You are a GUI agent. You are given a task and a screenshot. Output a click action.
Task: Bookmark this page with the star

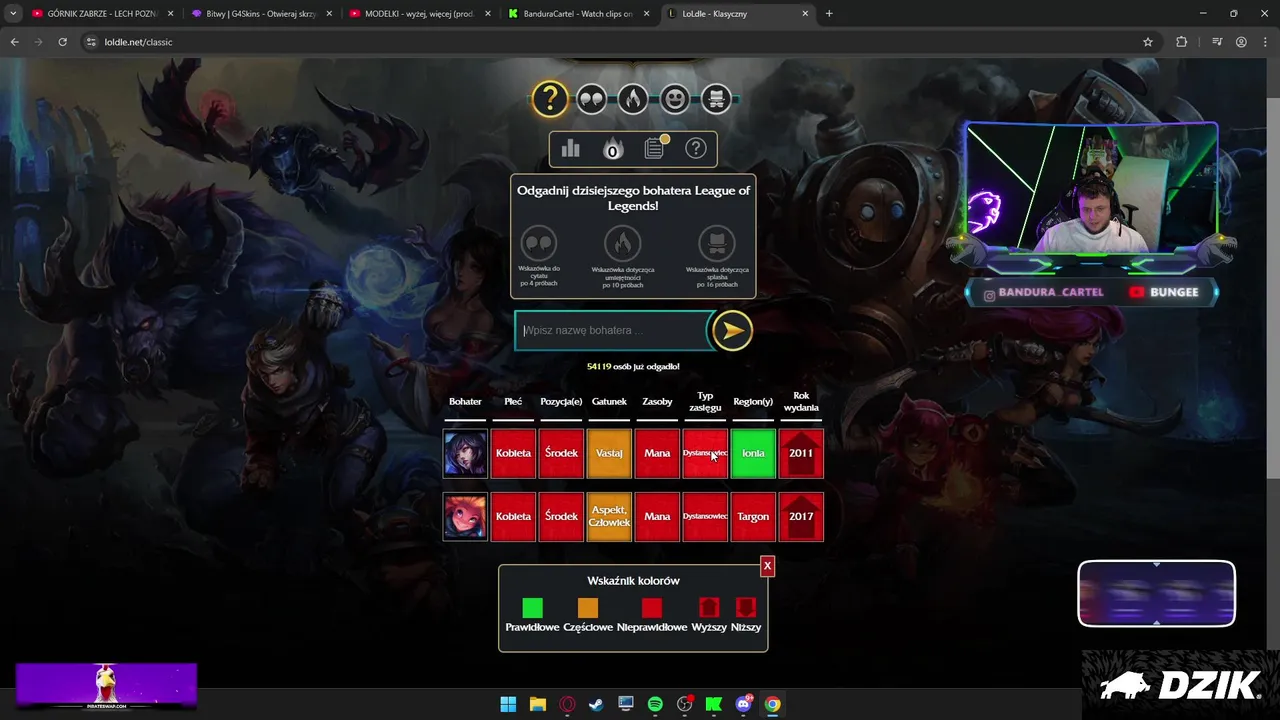pos(1148,42)
